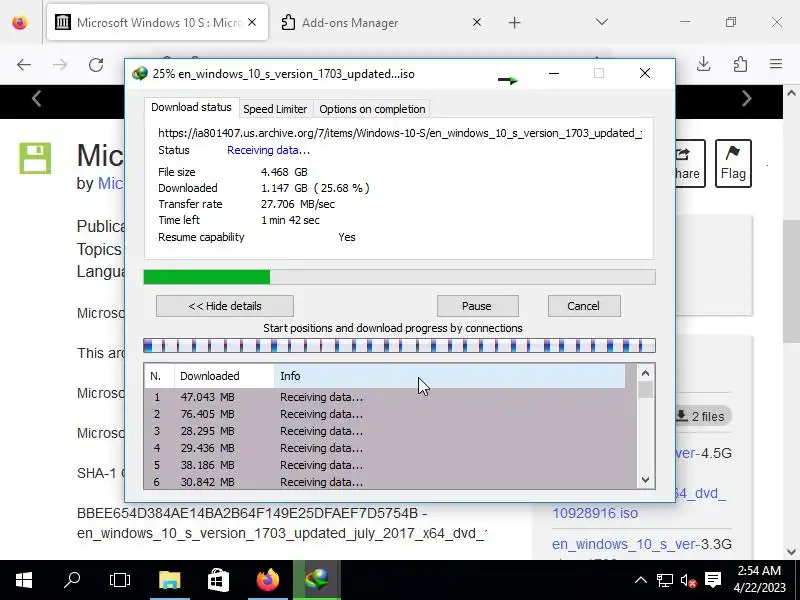Pause the ISO download

(x=477, y=306)
